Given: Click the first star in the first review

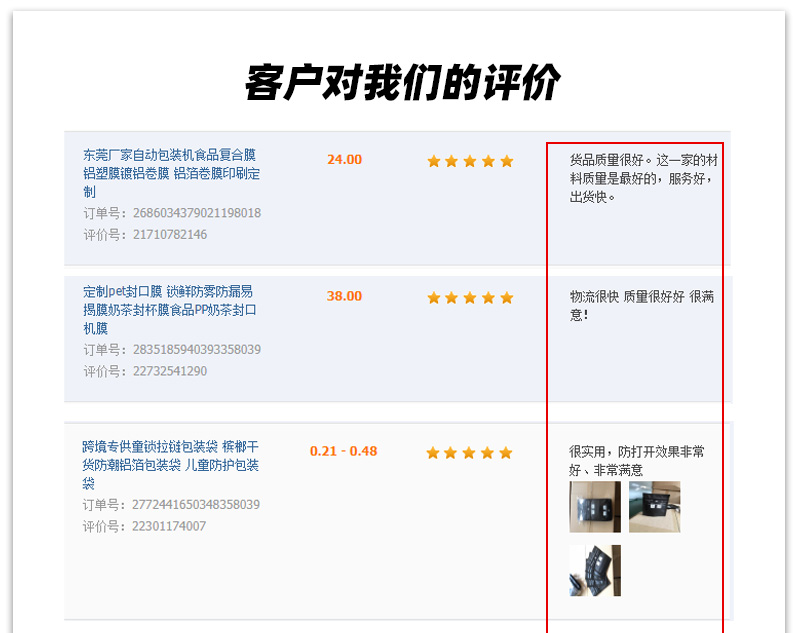Looking at the screenshot, I should 434,161.
